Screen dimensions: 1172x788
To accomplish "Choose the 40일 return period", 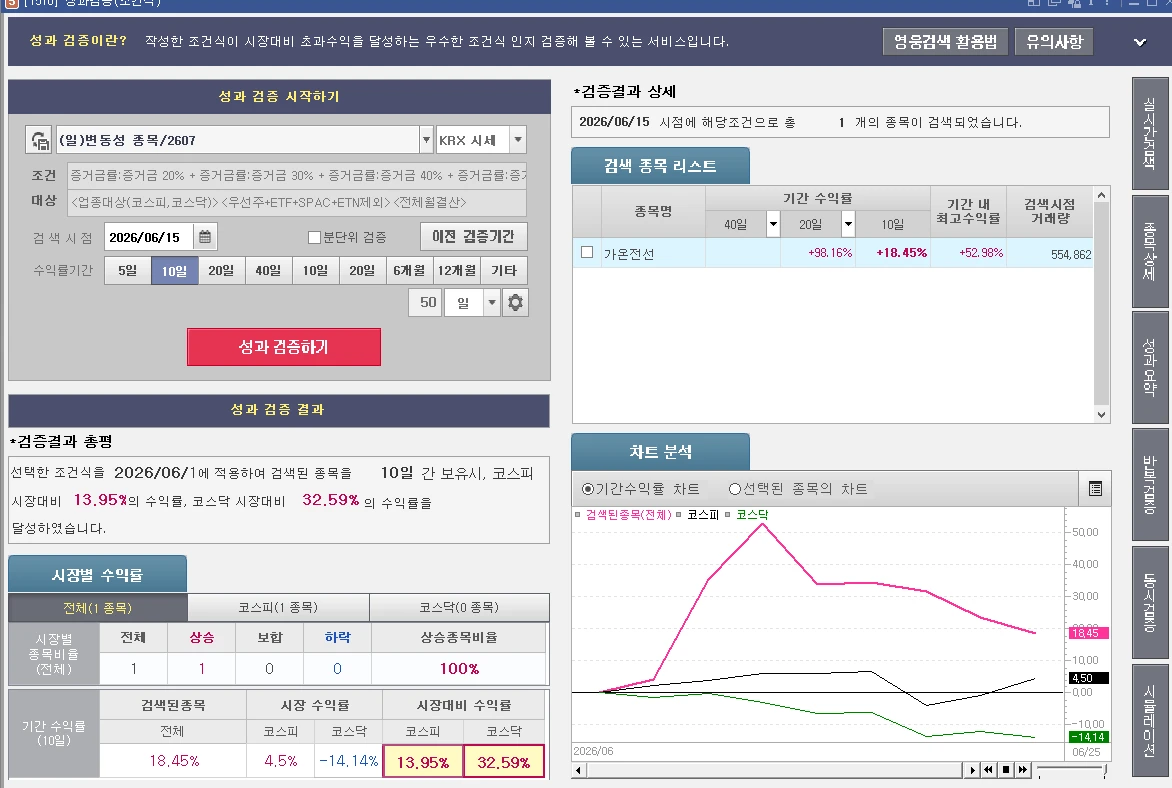I will tap(268, 271).
